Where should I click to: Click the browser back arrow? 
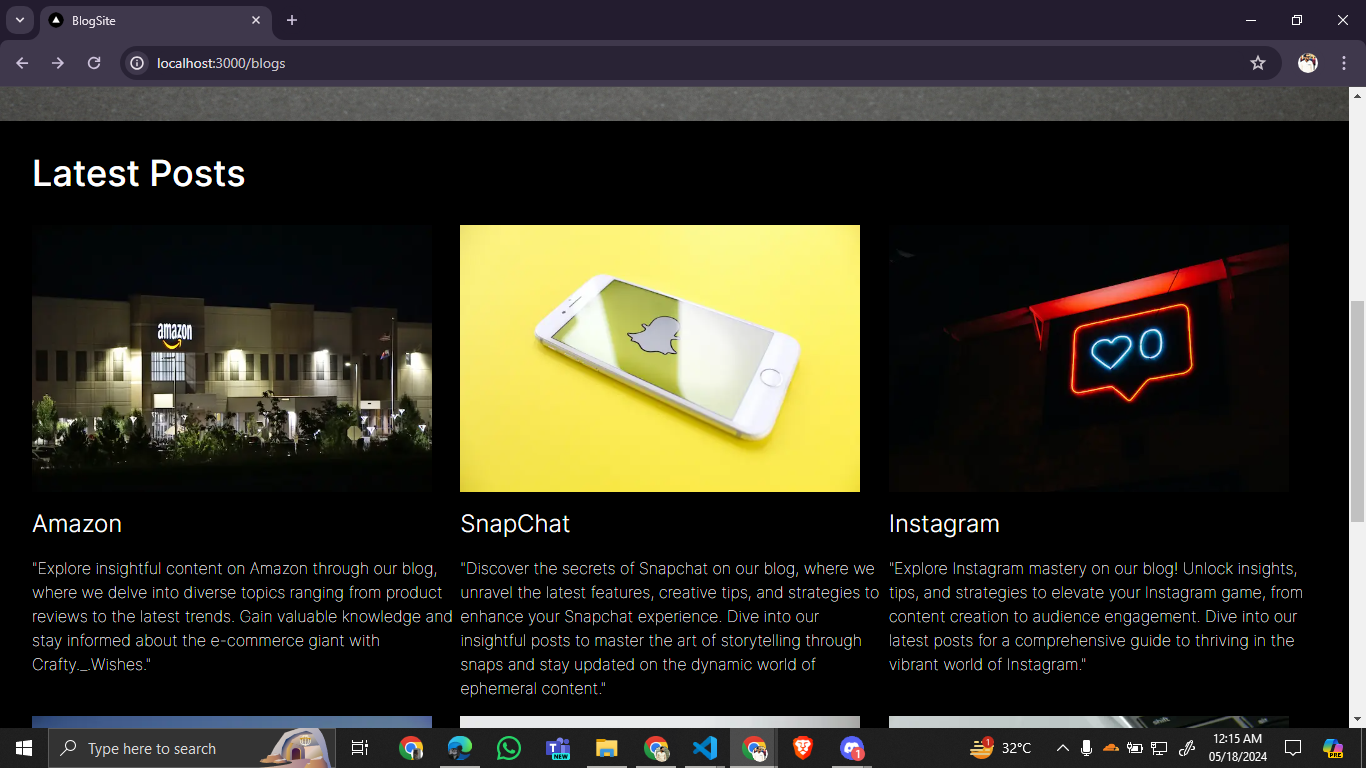tap(22, 63)
